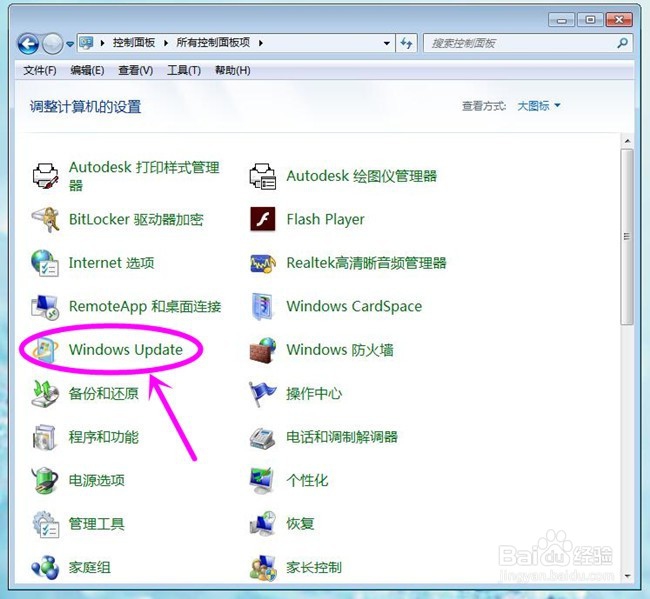Open 个性化 link text
Screen dimensions: 650x599
(x=307, y=480)
